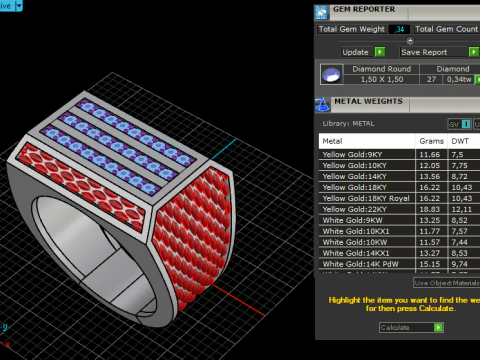
Task: Click the Update button
Action: 363,52
